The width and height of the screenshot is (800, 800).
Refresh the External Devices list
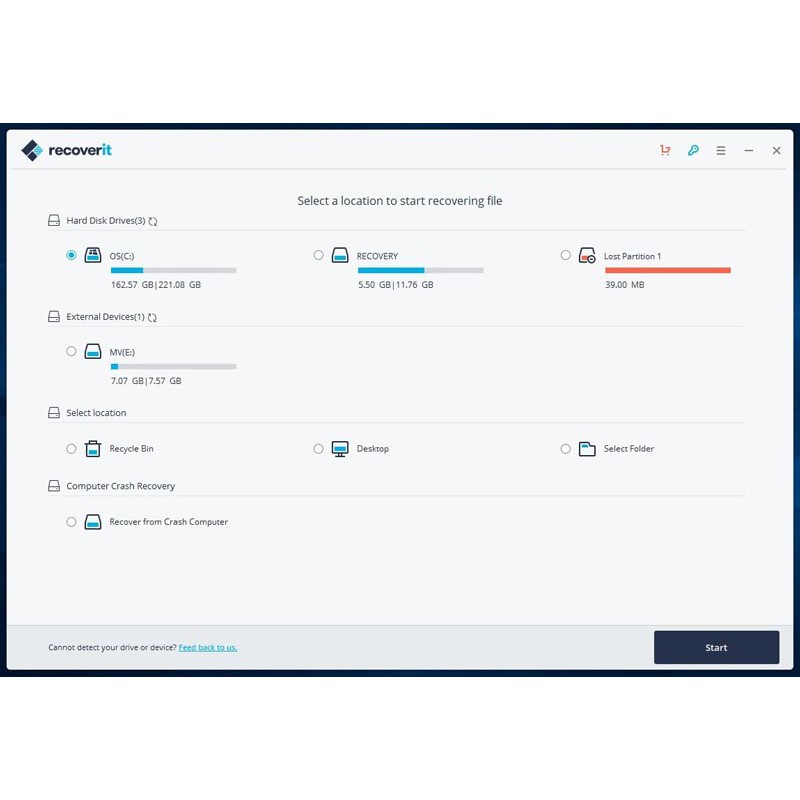[x=152, y=318]
